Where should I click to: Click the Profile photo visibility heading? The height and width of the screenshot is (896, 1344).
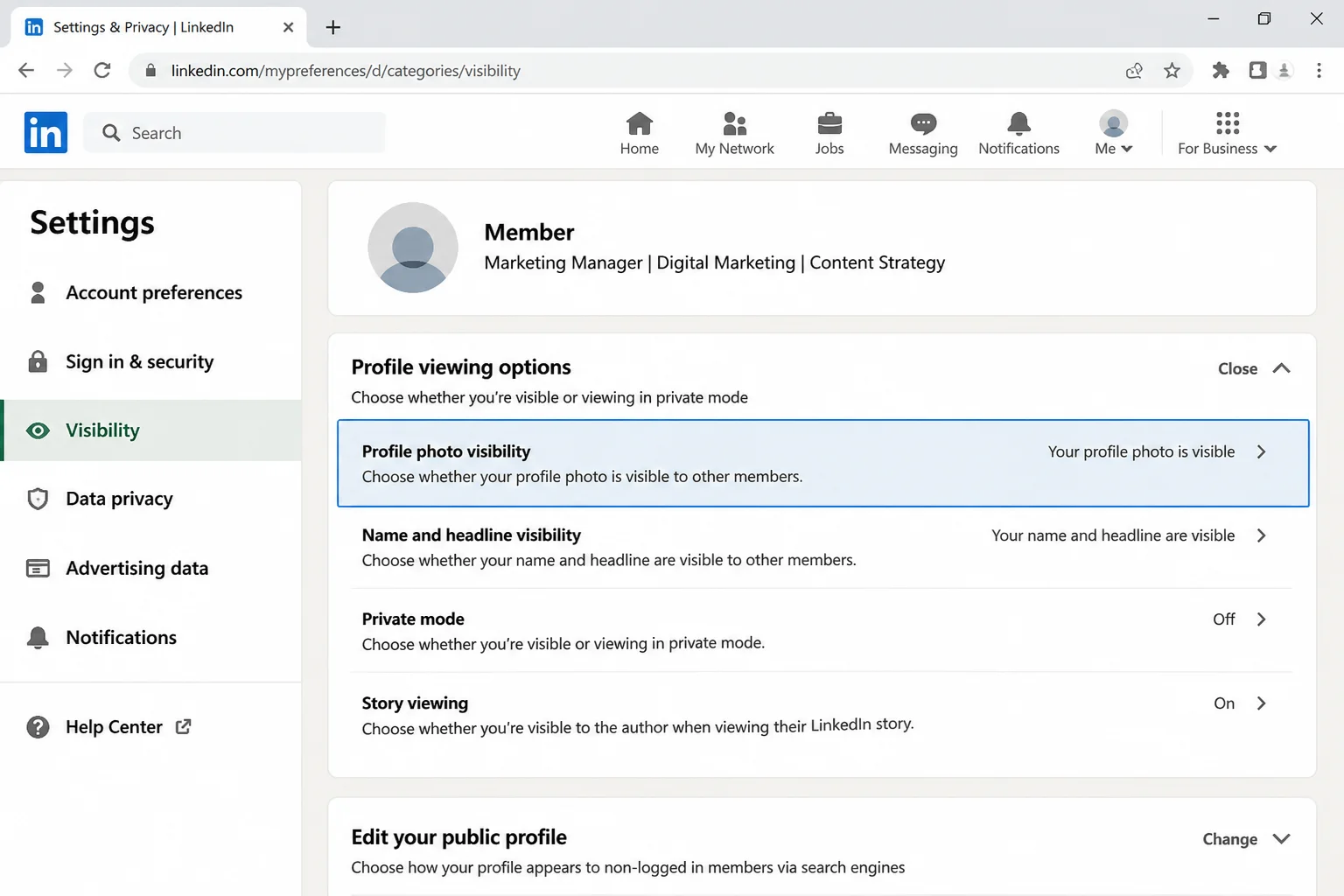pos(446,451)
